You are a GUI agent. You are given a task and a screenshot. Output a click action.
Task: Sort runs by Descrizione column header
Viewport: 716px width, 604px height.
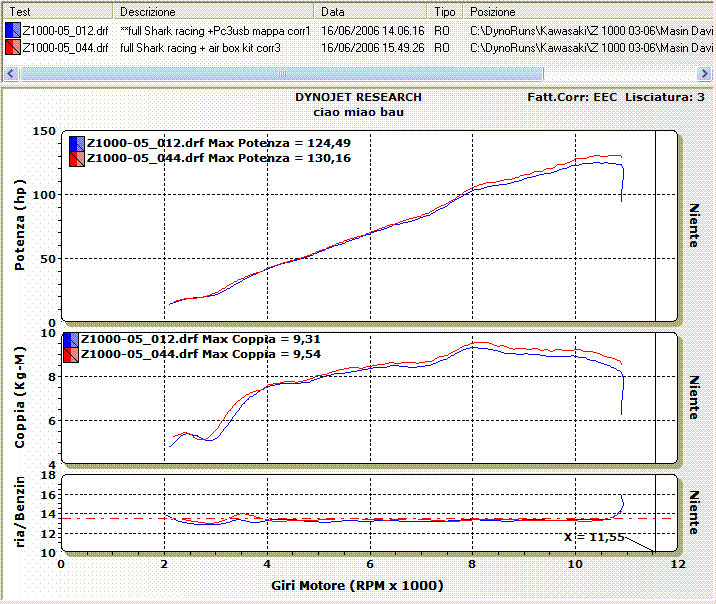point(214,12)
